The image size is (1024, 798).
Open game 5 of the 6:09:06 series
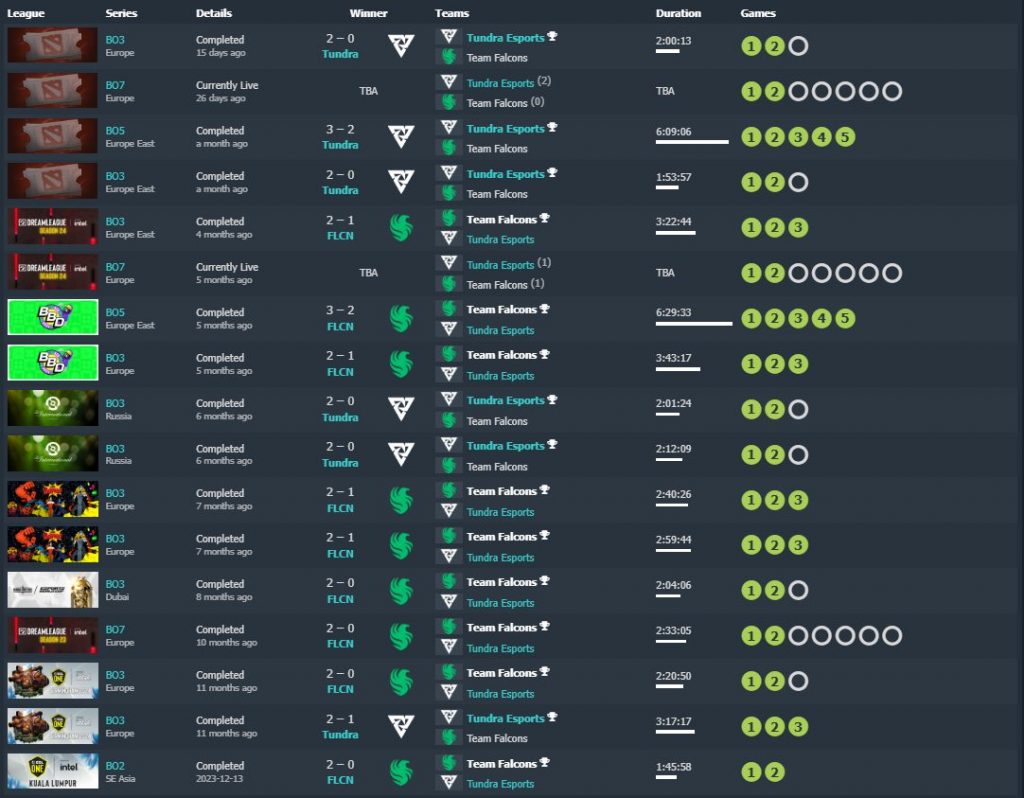pos(845,137)
